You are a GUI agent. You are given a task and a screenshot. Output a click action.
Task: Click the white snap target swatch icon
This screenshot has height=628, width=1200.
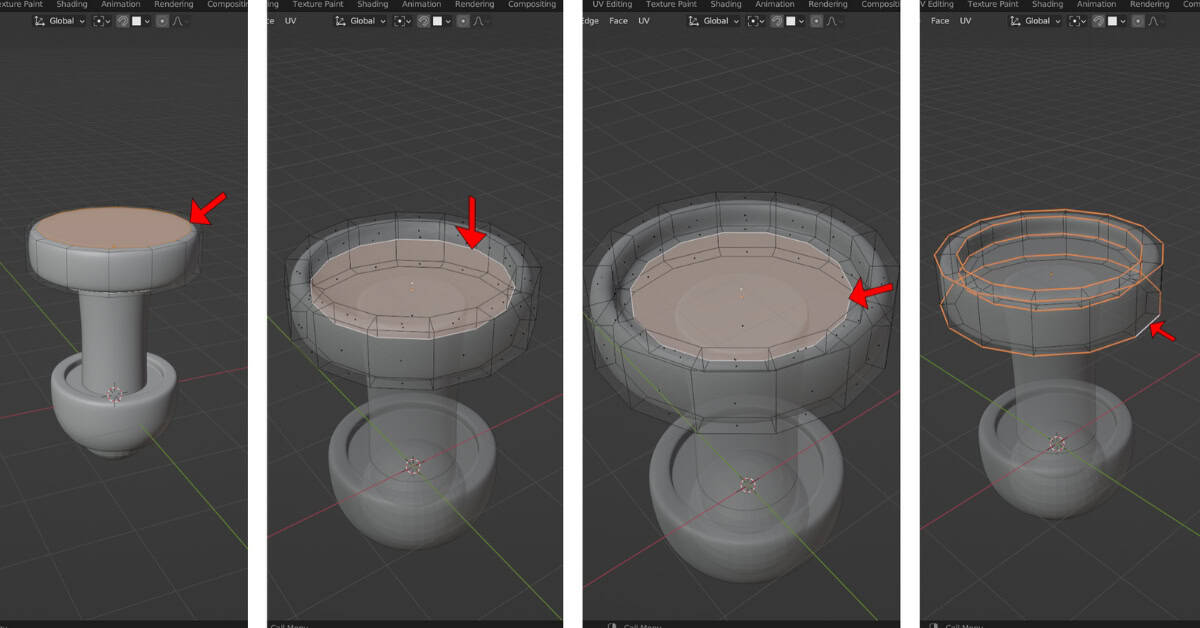point(138,21)
